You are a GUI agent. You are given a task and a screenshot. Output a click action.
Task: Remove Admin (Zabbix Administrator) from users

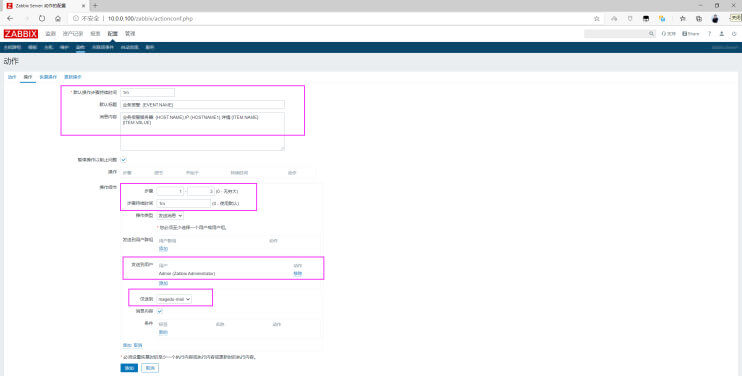click(297, 274)
